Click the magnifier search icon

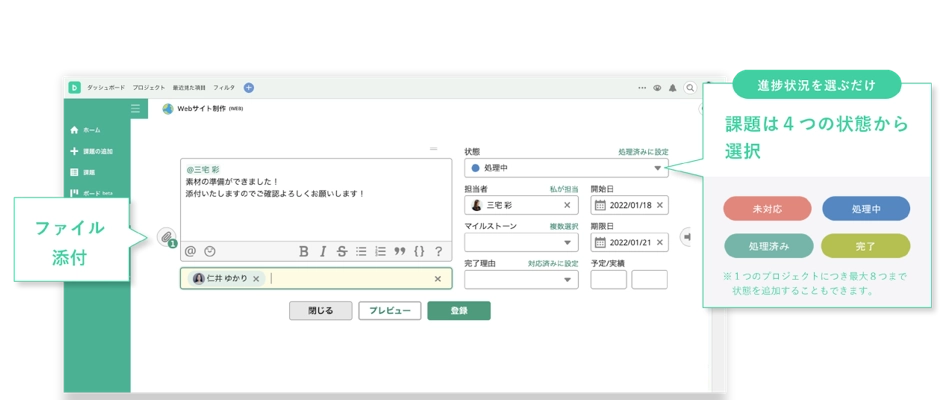point(690,88)
